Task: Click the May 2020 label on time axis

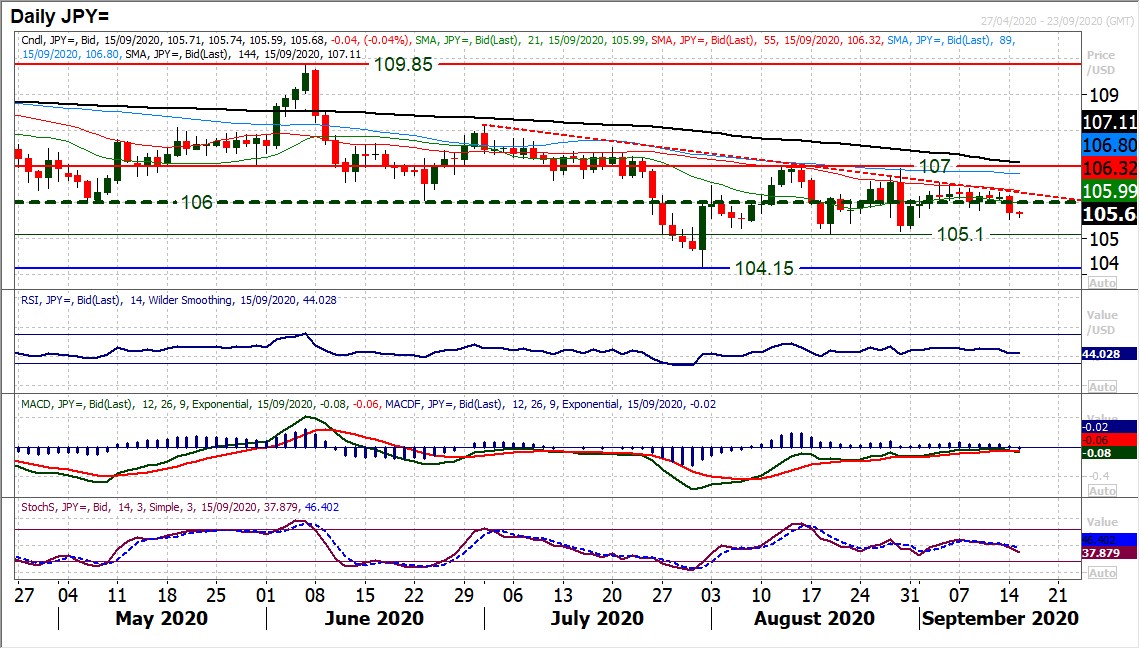Action: [161, 618]
